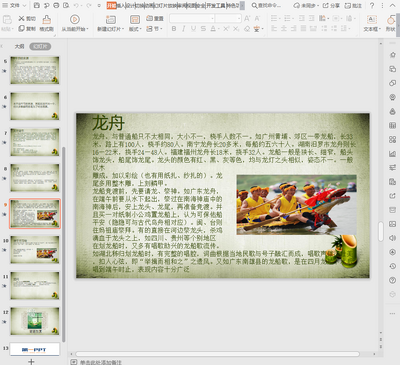Click the Not Synced (未同步) cloud button
This screenshot has height=365, width=400.
[x=306, y=5]
